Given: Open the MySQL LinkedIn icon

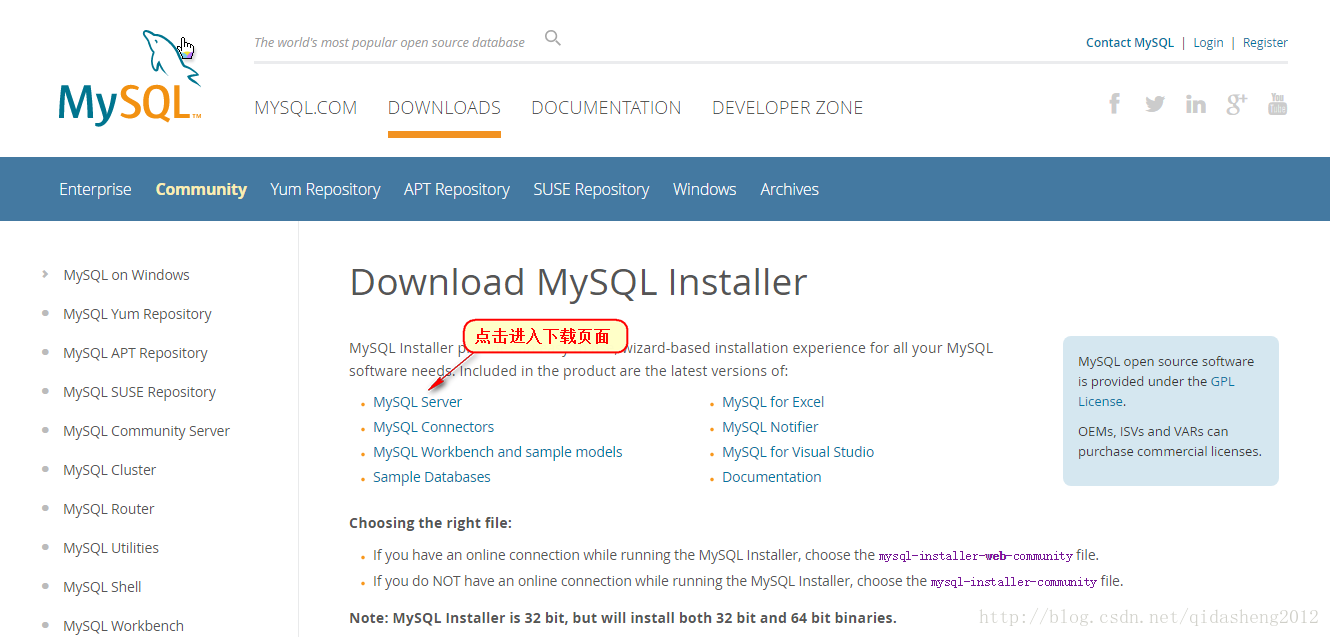Looking at the screenshot, I should click(1196, 103).
